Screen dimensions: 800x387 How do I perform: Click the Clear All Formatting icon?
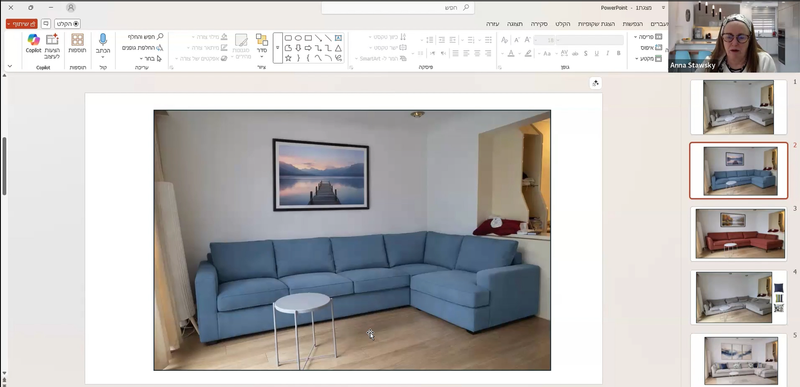(505, 40)
